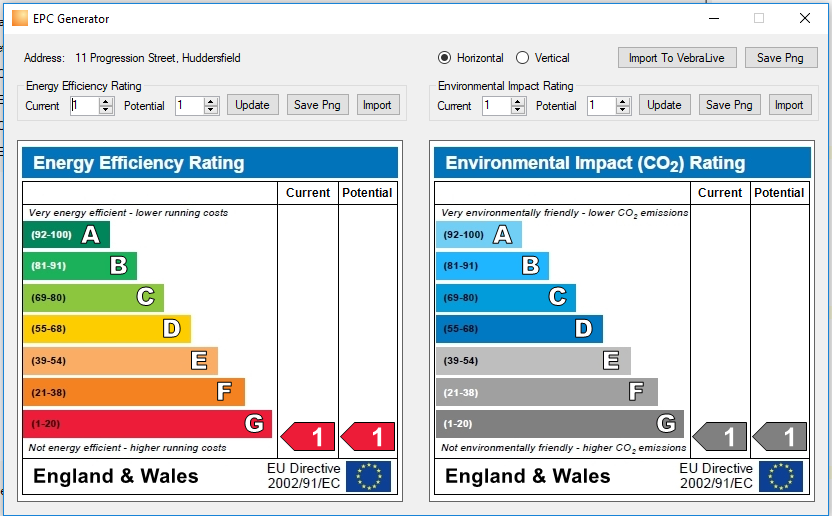Update the Energy Efficiency Rating chart
This screenshot has width=832, height=516.
253,105
